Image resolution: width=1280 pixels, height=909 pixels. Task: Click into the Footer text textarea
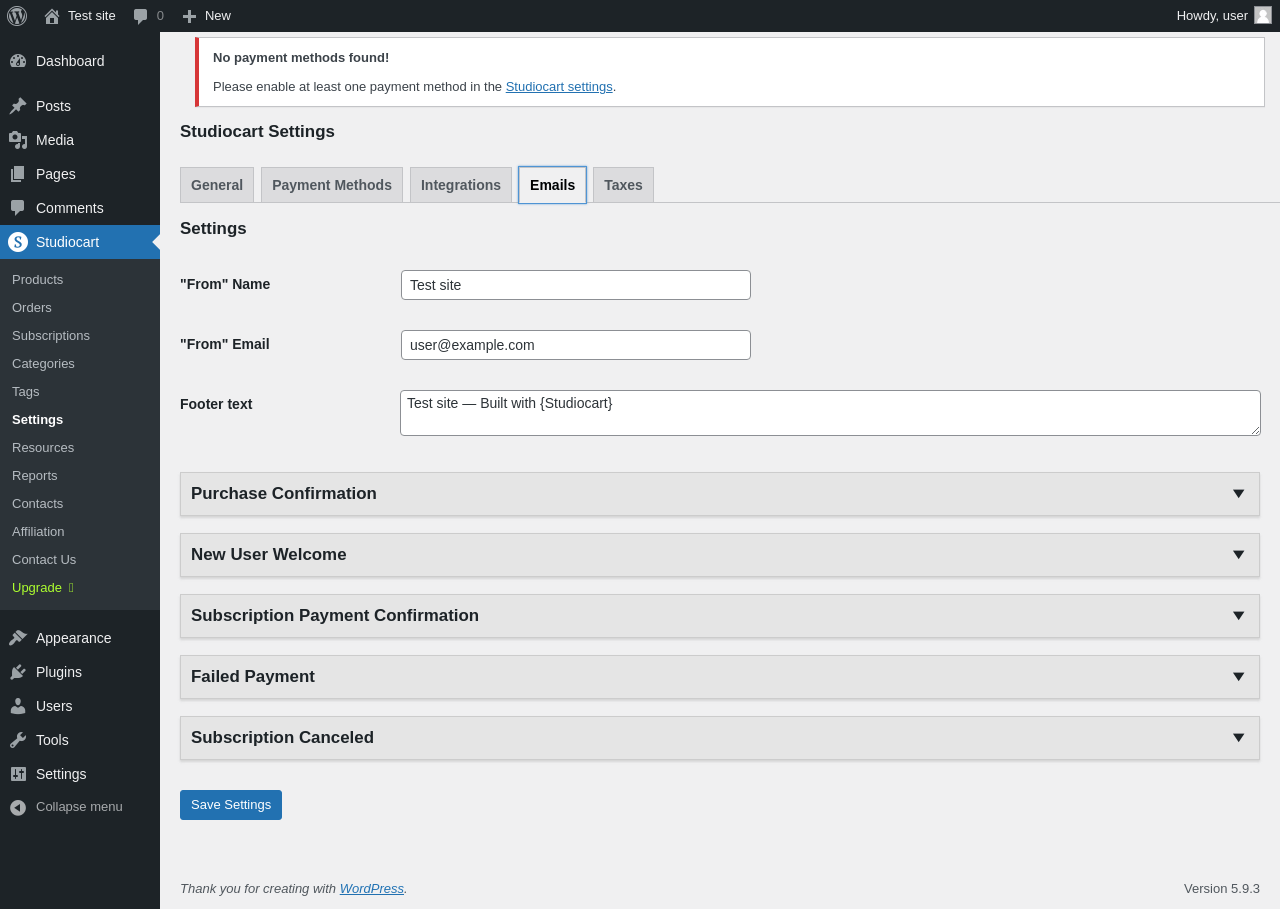pos(830,413)
